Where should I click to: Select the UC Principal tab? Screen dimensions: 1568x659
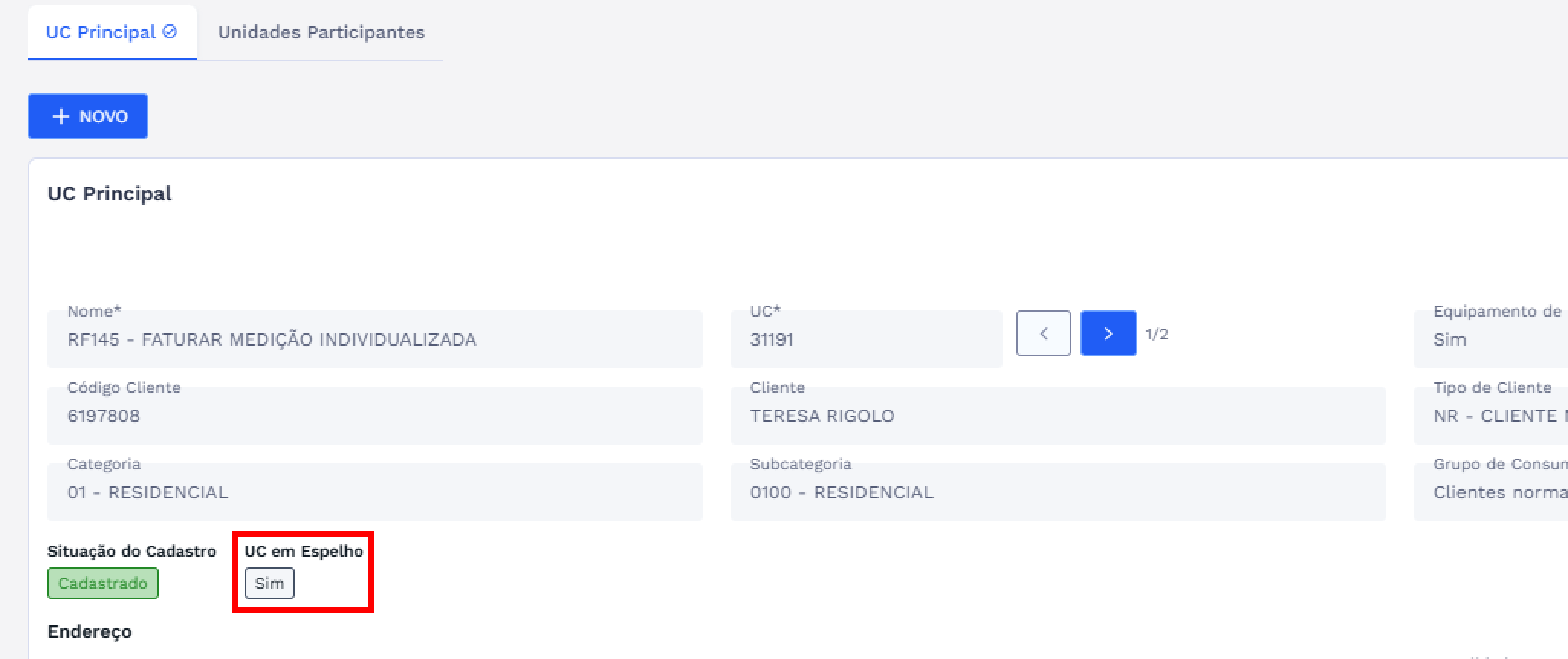pyautogui.click(x=102, y=32)
